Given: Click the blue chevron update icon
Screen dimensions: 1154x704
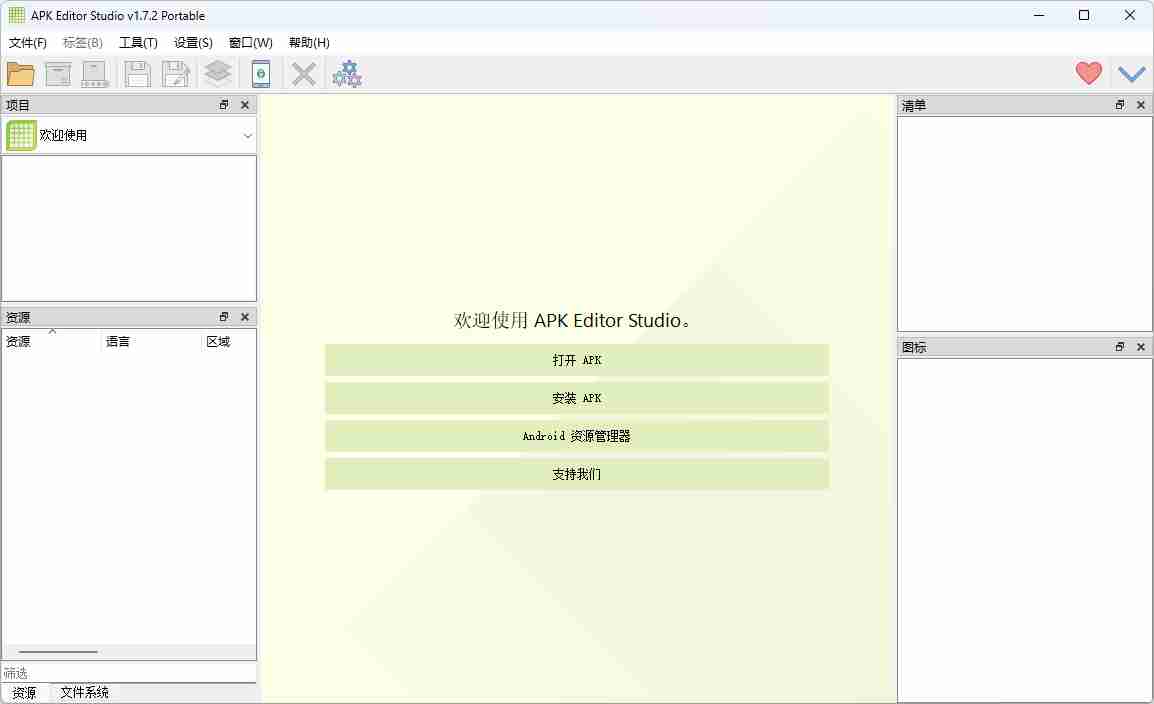Looking at the screenshot, I should (1131, 73).
